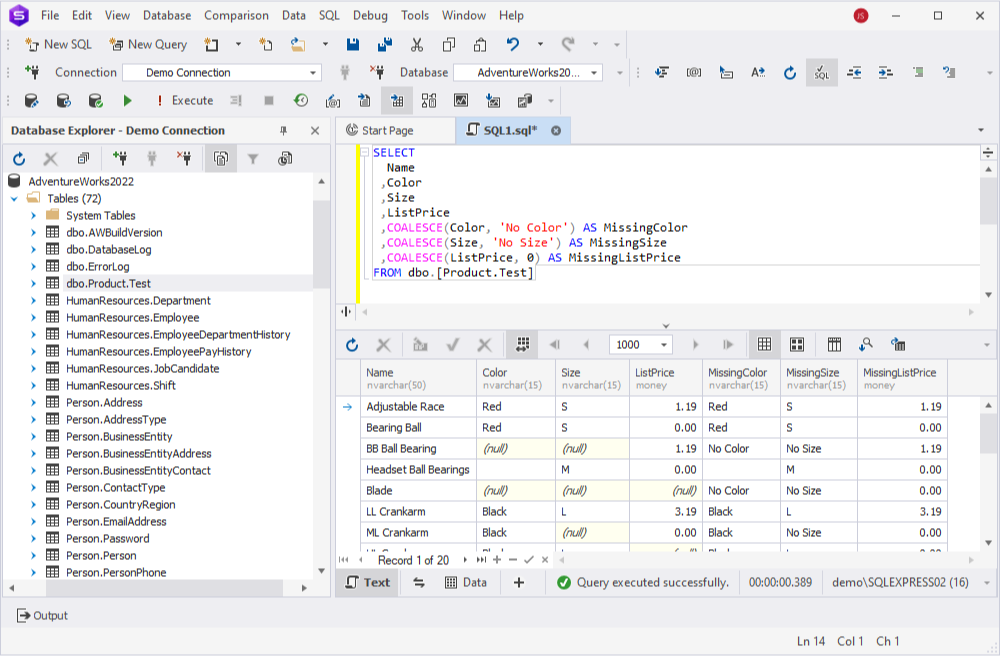
Task: Refresh the results grid data
Action: pos(352,345)
